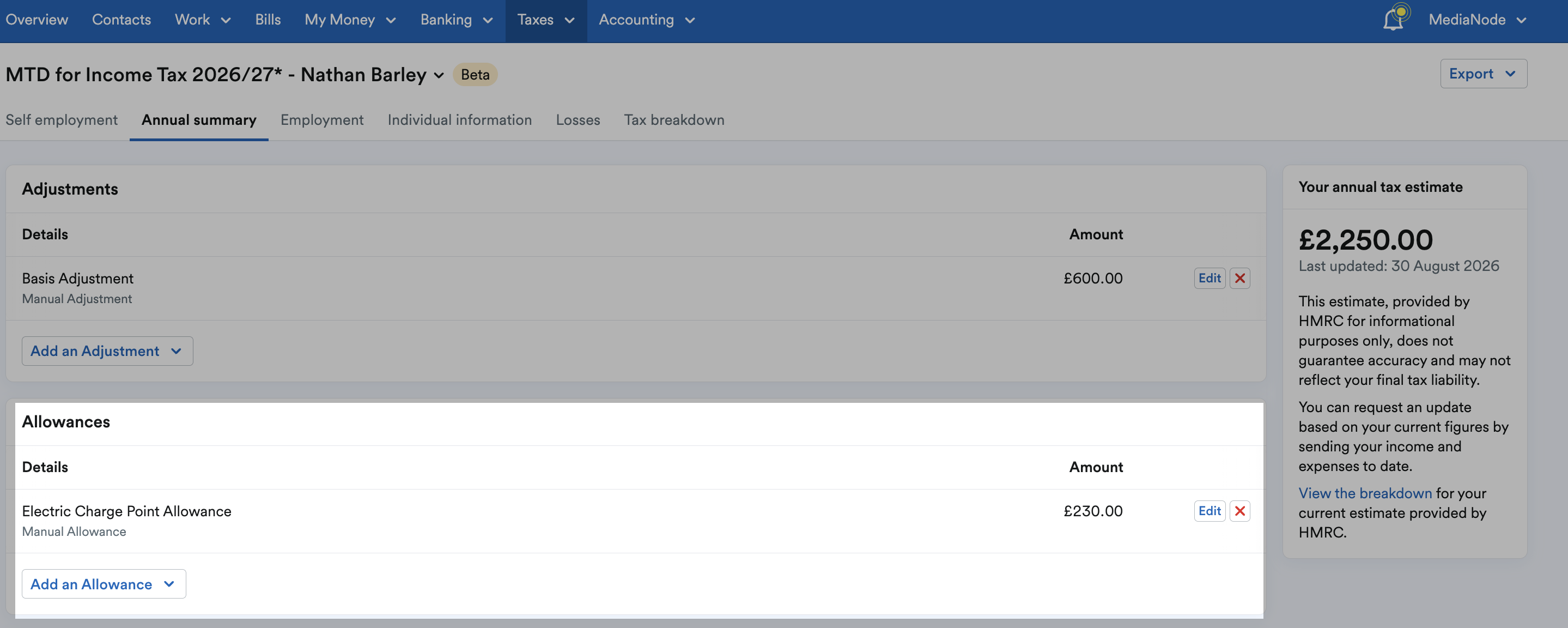Click the Beta badge
The width and height of the screenshot is (1568, 628).
pos(475,74)
